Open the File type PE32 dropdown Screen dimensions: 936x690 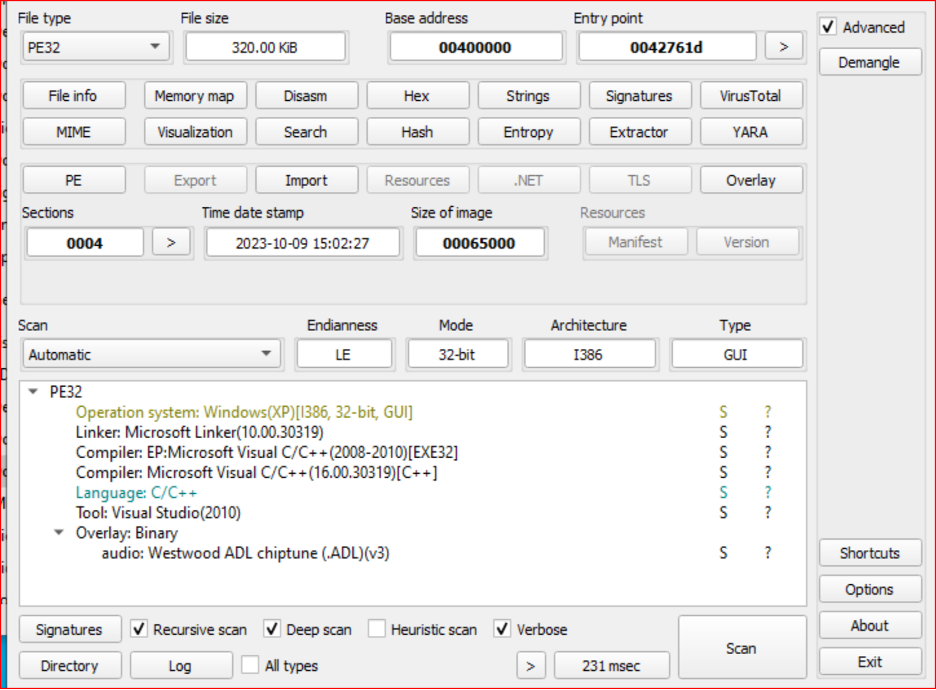pyautogui.click(x=96, y=47)
